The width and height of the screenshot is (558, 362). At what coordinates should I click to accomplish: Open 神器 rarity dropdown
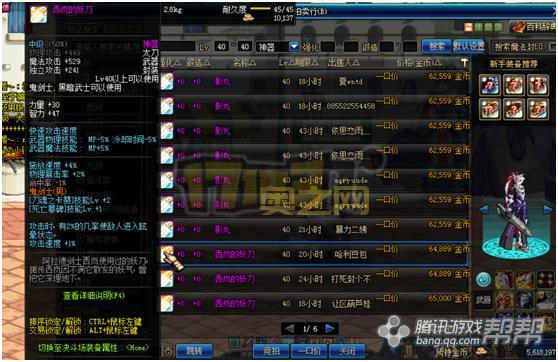pyautogui.click(x=294, y=47)
